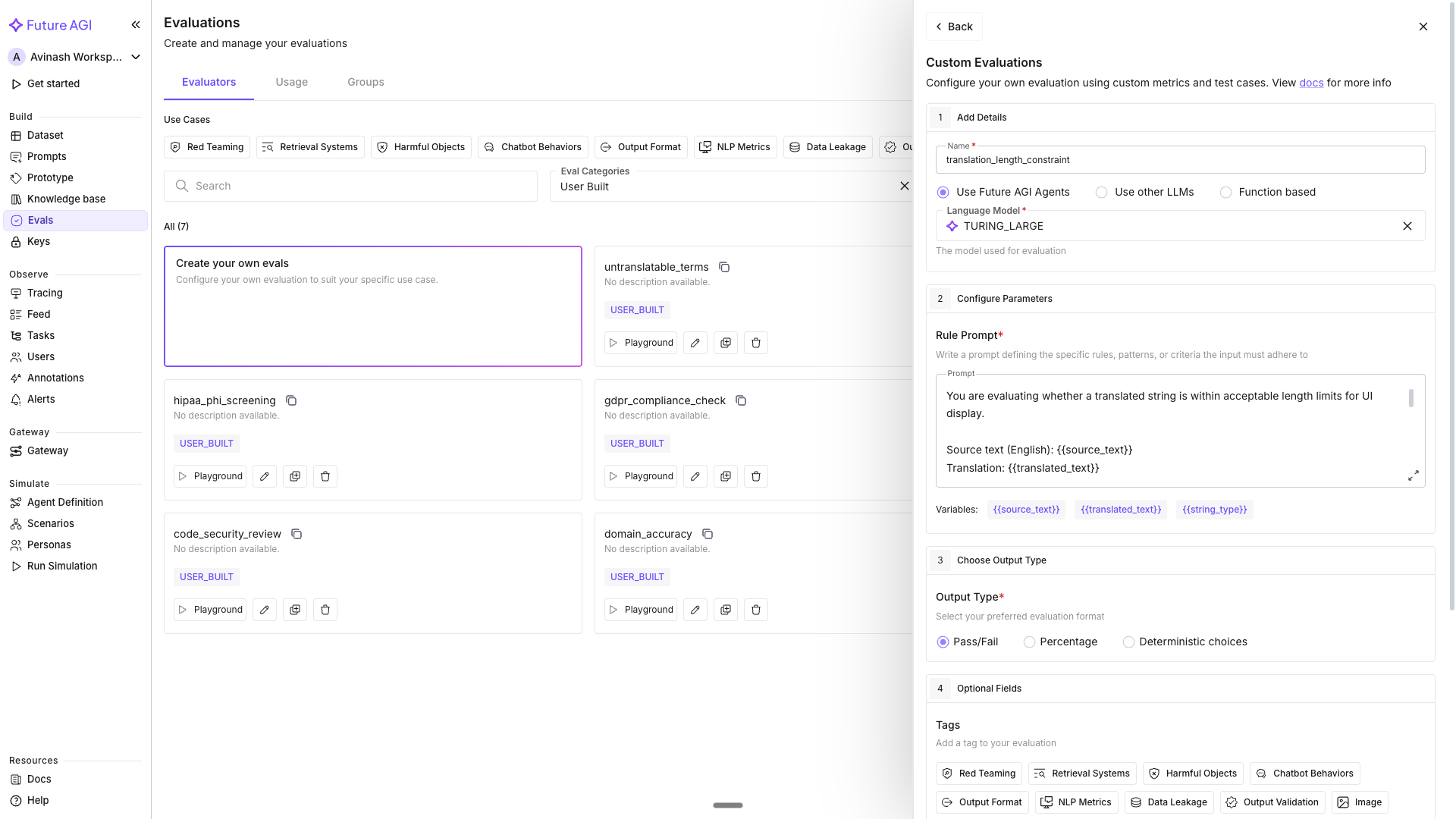Image resolution: width=1456 pixels, height=819 pixels.
Task: Edit the hipaa_phi_screening evaluator
Action: click(x=264, y=476)
